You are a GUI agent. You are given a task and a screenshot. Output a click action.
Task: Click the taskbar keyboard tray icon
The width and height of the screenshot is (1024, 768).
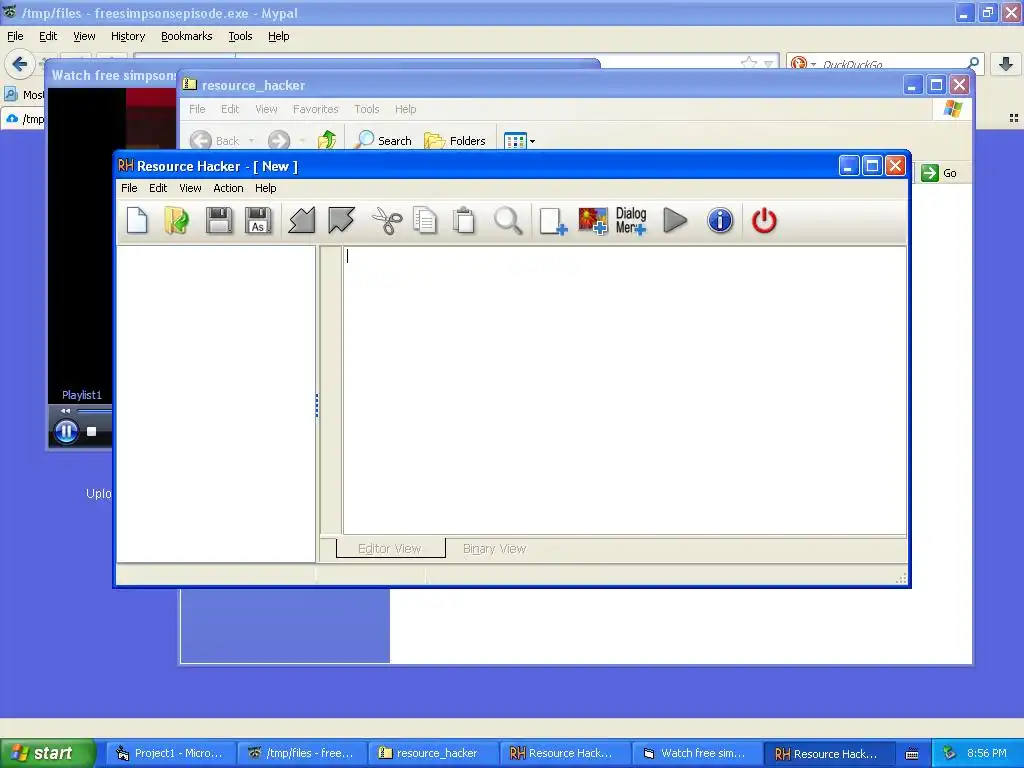coord(912,754)
